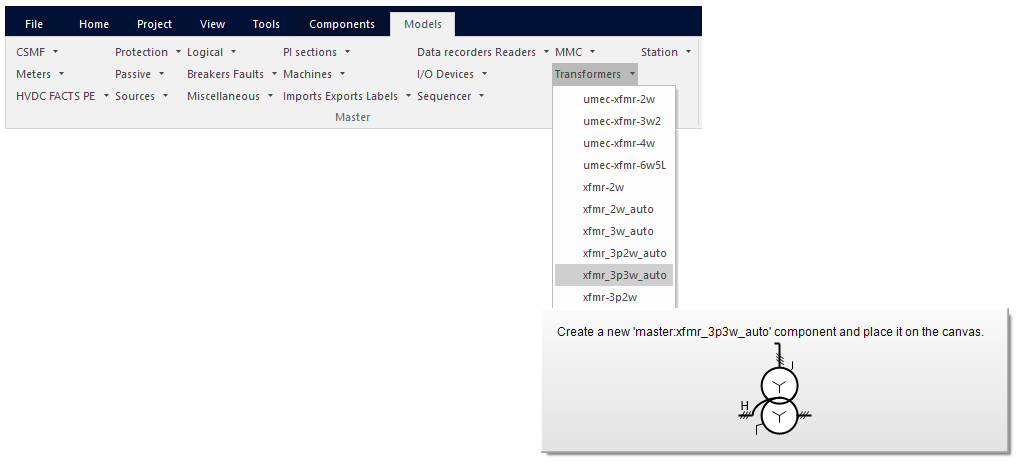Open the Data recorders Readers dropdown
The image size is (1018, 462).
coord(483,52)
